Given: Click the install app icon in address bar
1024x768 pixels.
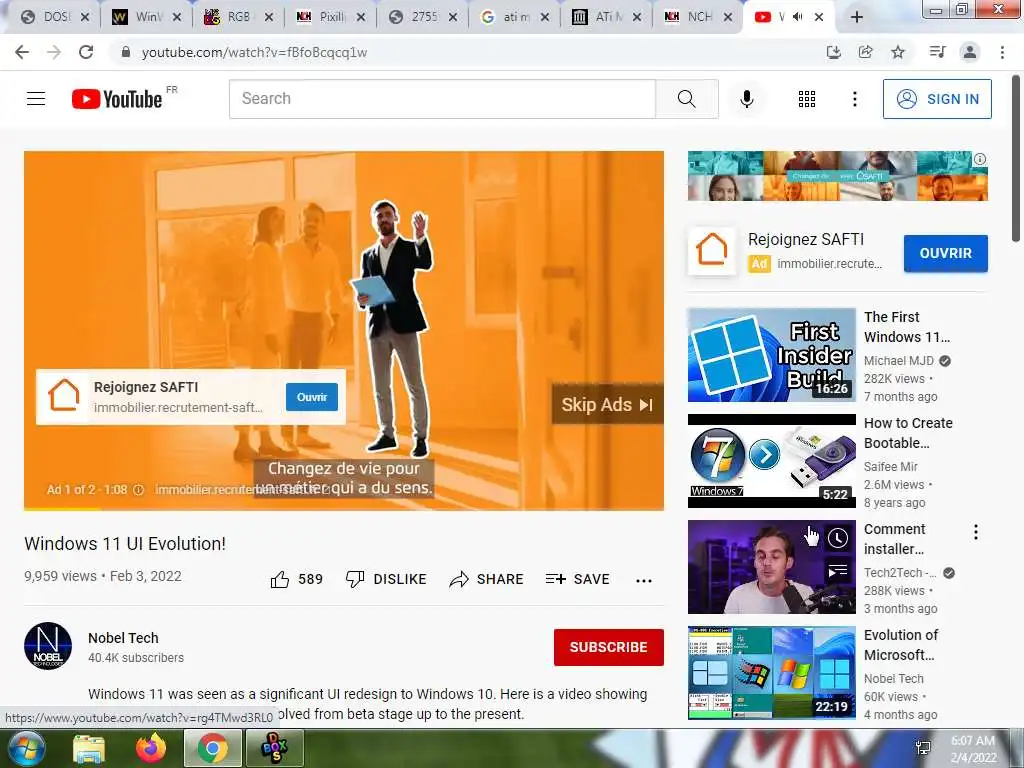Looking at the screenshot, I should point(833,52).
